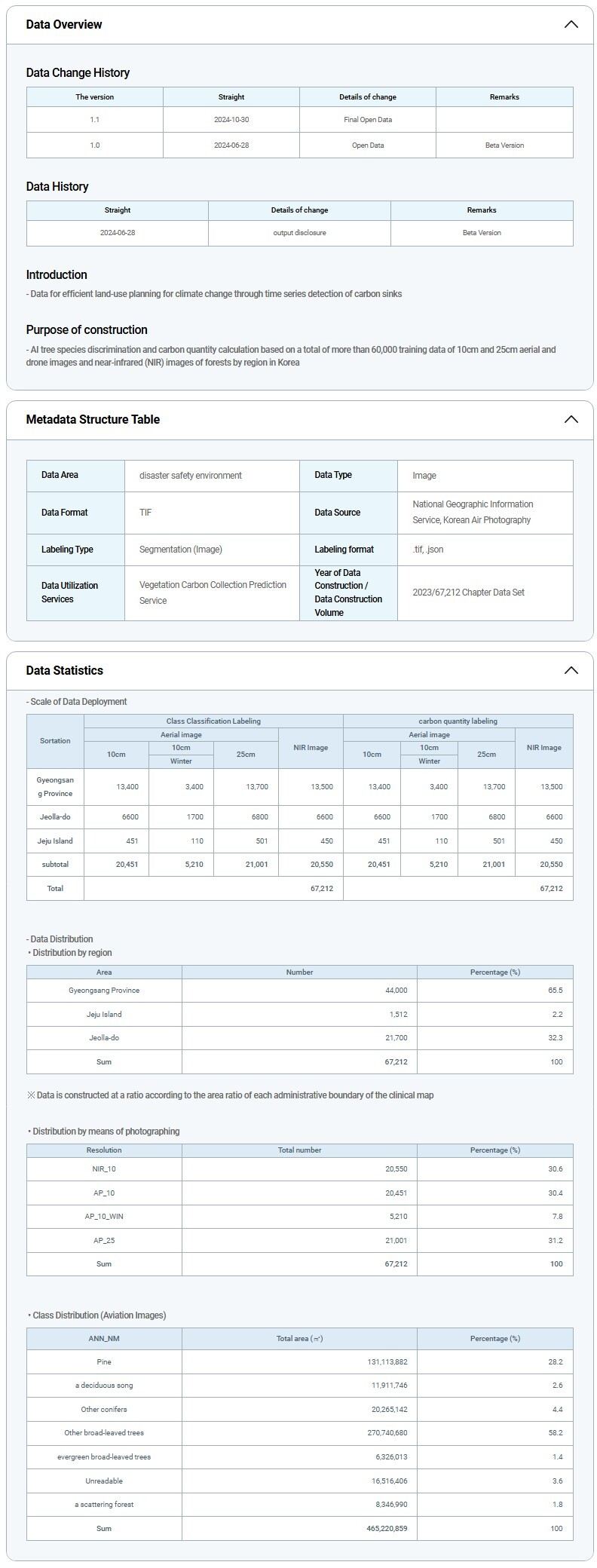Screen dimensions: 597x1568
Task: Click the Other broad-leaved trees row label
Action: [x=104, y=1432]
